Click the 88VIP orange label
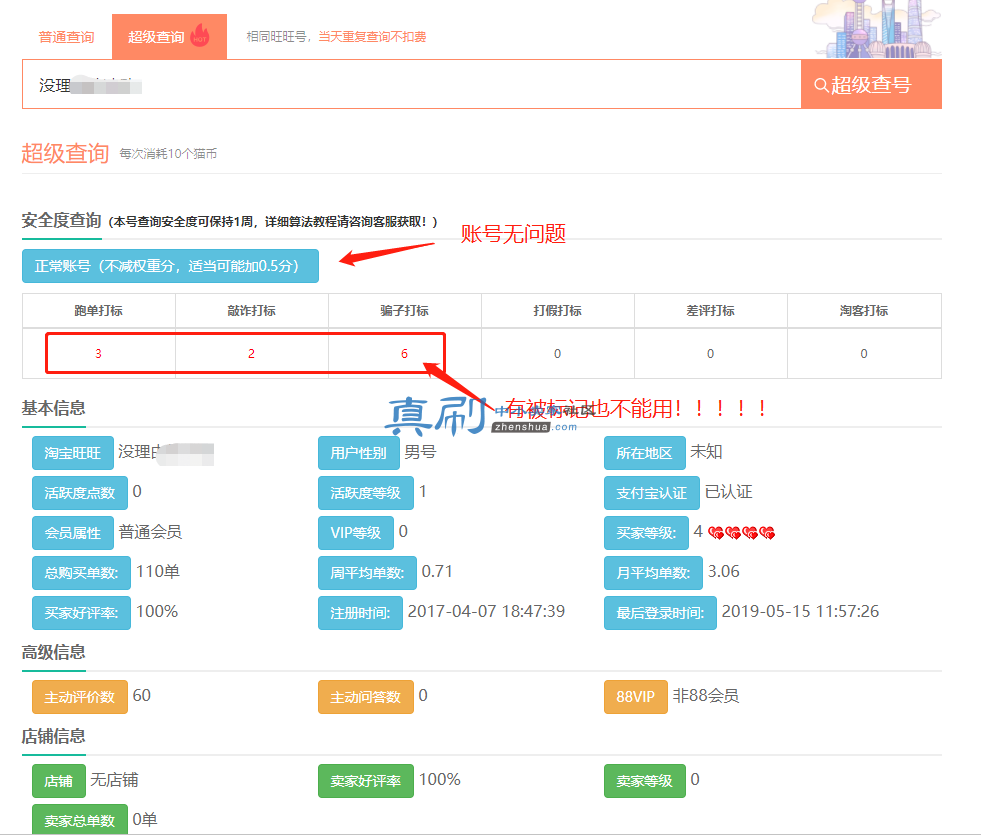 tap(636, 697)
